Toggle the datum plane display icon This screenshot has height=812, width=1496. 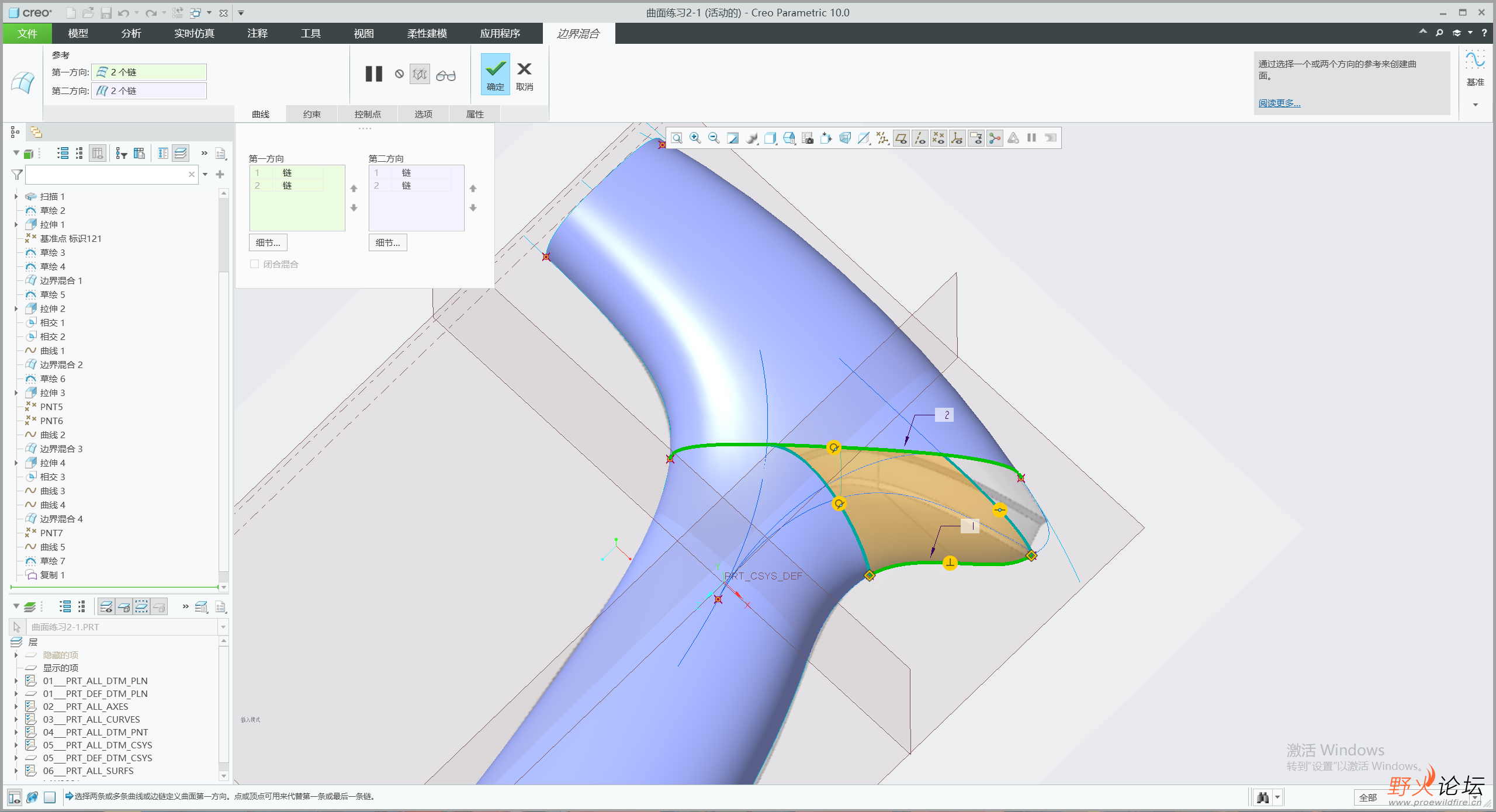(x=901, y=138)
